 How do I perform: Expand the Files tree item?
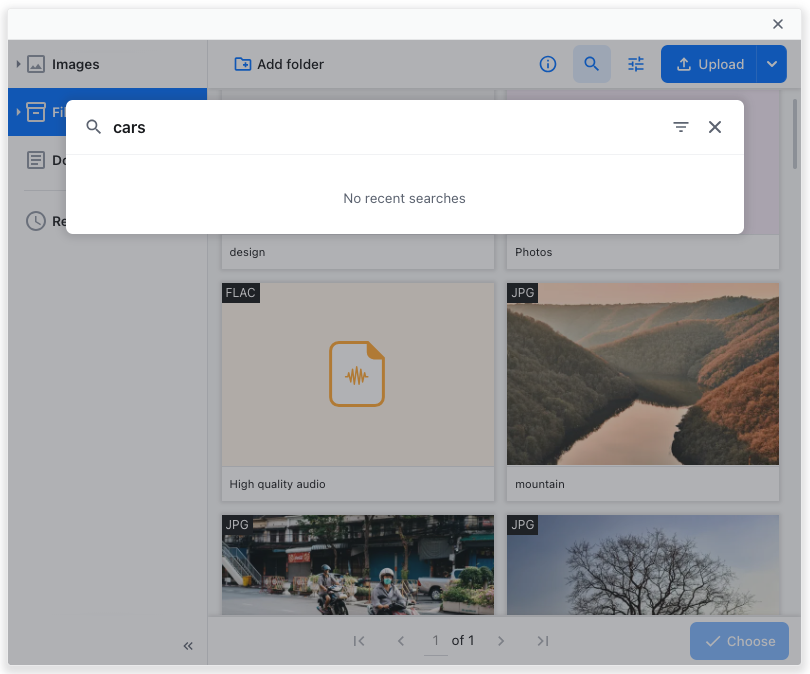(x=20, y=112)
